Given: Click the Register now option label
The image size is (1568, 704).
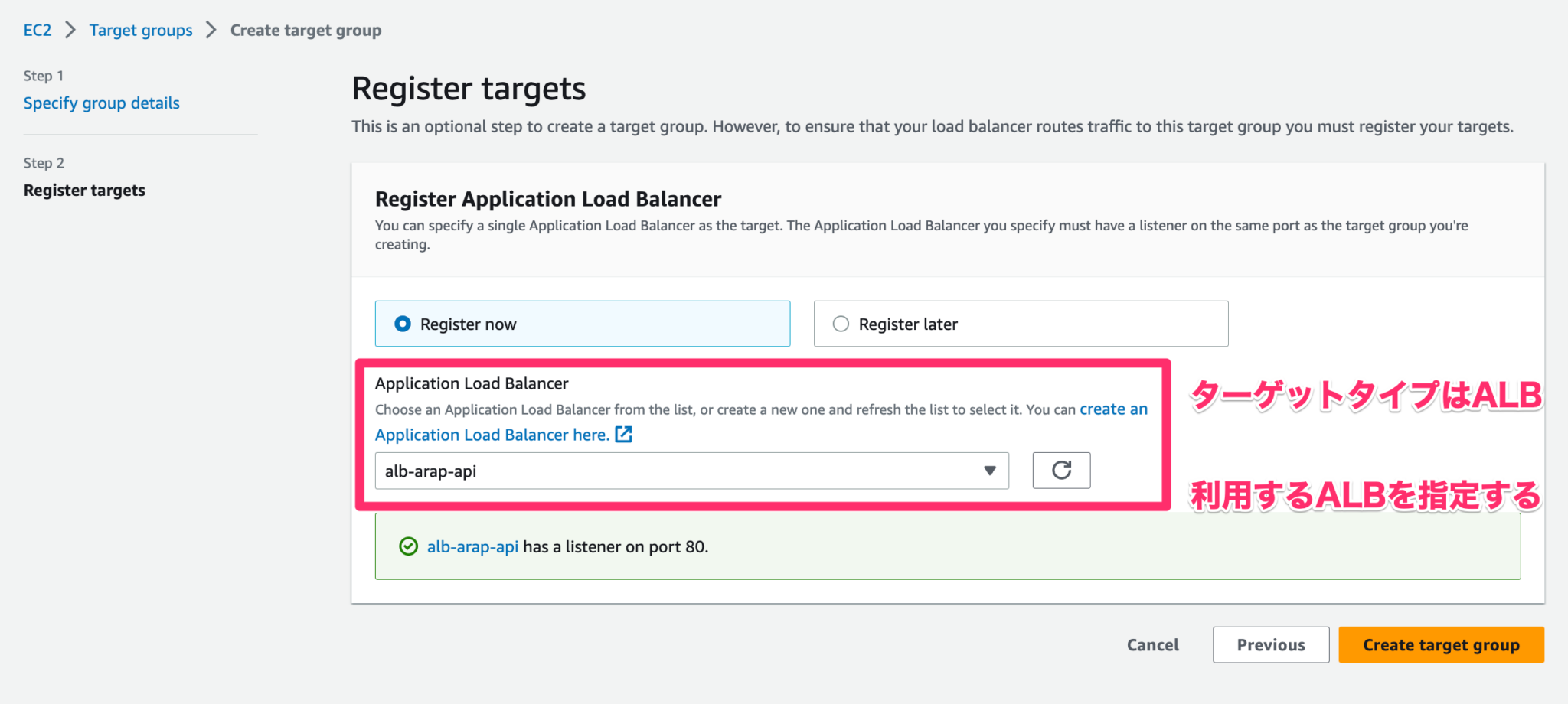Looking at the screenshot, I should click(x=467, y=324).
